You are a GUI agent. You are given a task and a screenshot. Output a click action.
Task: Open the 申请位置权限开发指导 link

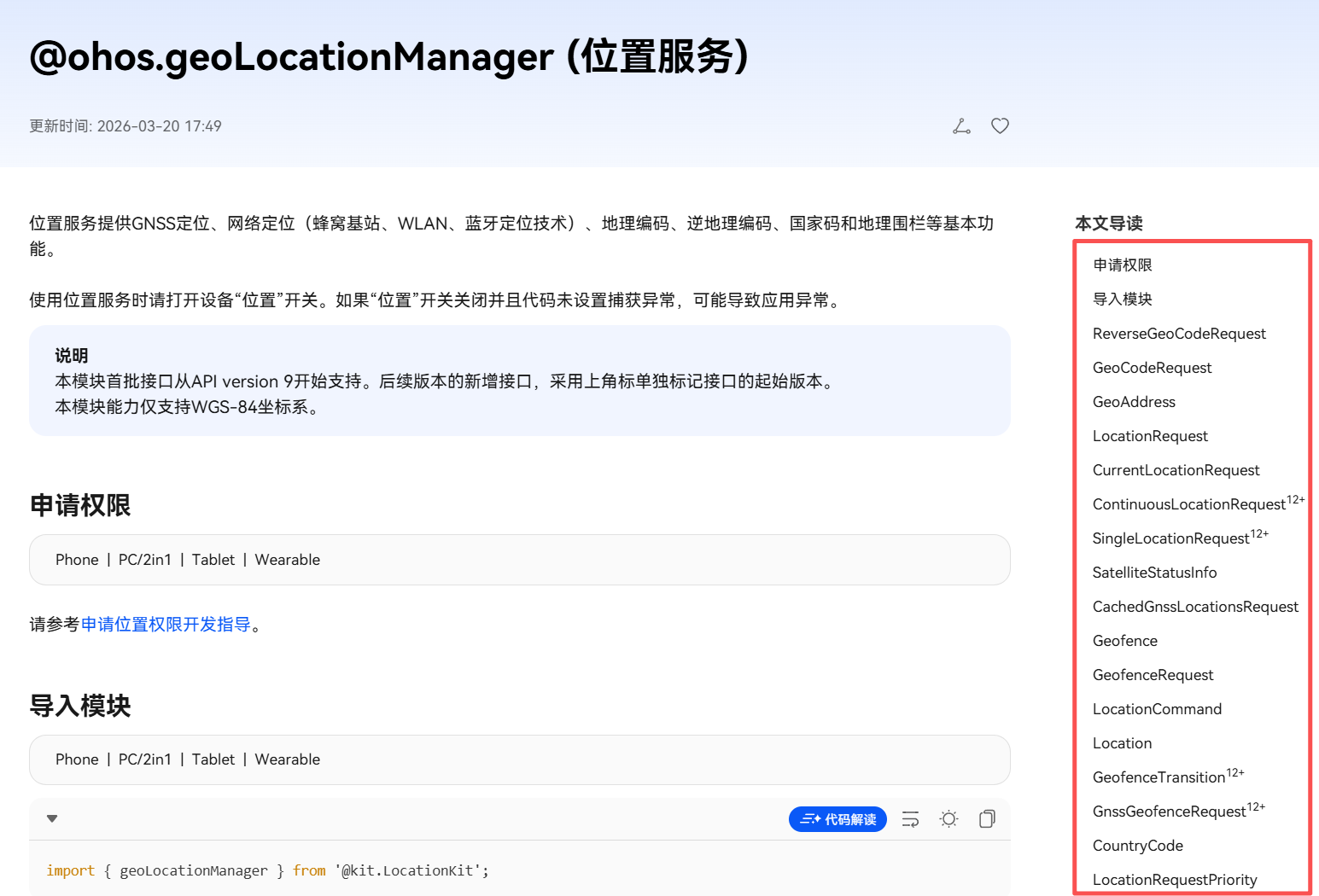coord(166,625)
